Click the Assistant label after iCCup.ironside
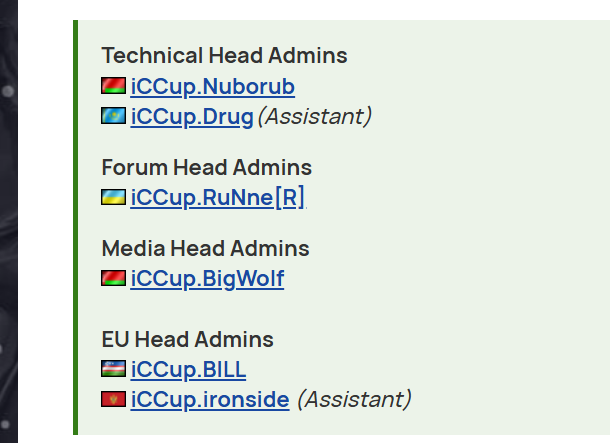The width and height of the screenshot is (610, 443). (x=354, y=399)
